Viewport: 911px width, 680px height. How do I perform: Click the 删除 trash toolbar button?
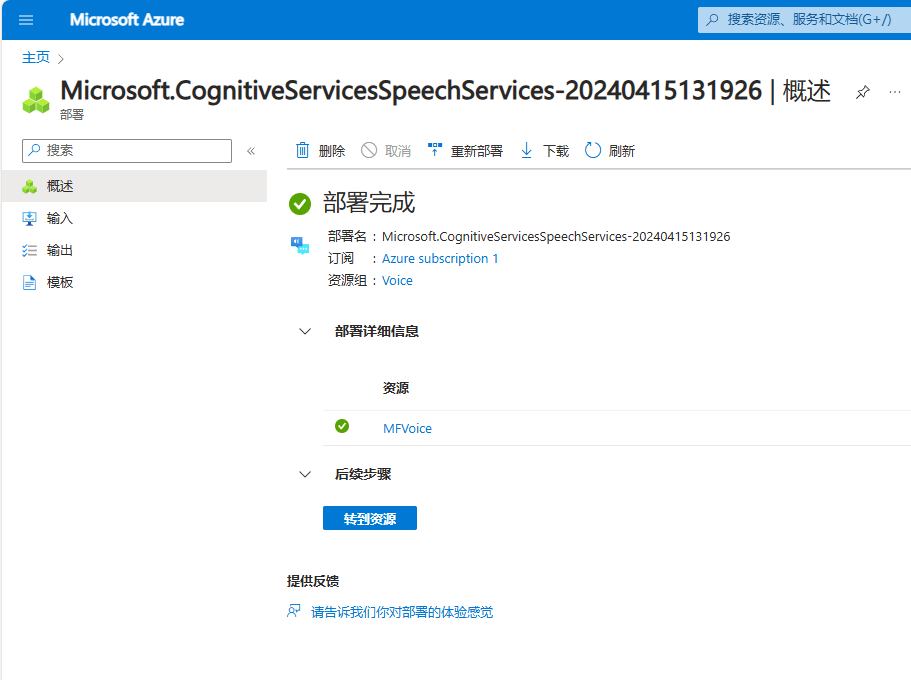coord(320,151)
